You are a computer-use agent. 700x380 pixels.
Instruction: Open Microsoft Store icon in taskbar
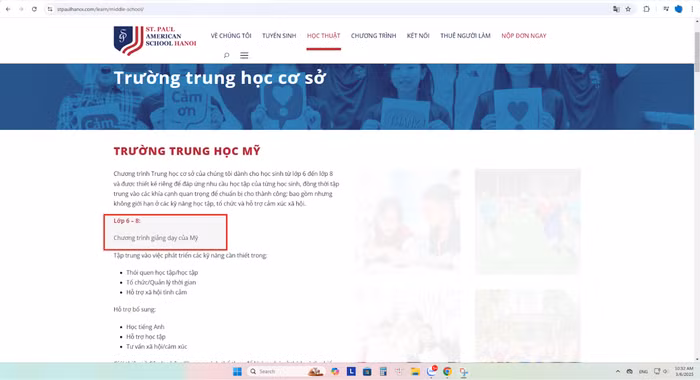click(x=367, y=372)
